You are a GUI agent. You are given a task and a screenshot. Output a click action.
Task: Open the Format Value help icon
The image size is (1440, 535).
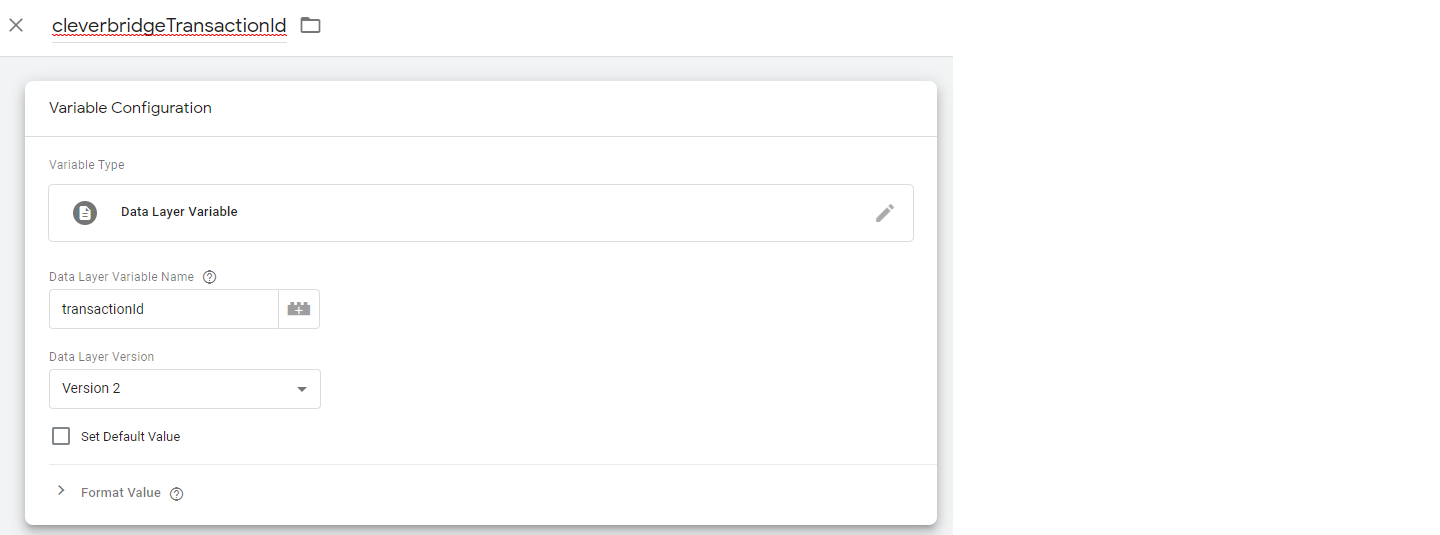[177, 493]
